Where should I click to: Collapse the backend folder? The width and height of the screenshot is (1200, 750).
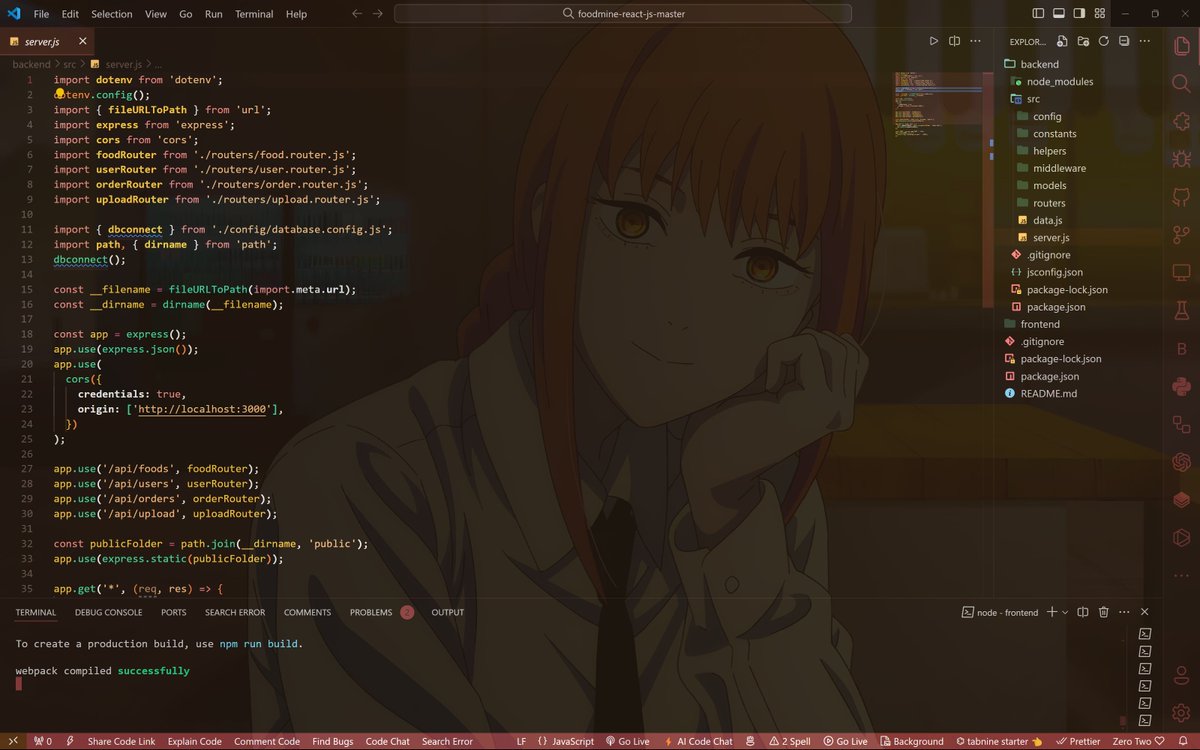pos(1040,64)
